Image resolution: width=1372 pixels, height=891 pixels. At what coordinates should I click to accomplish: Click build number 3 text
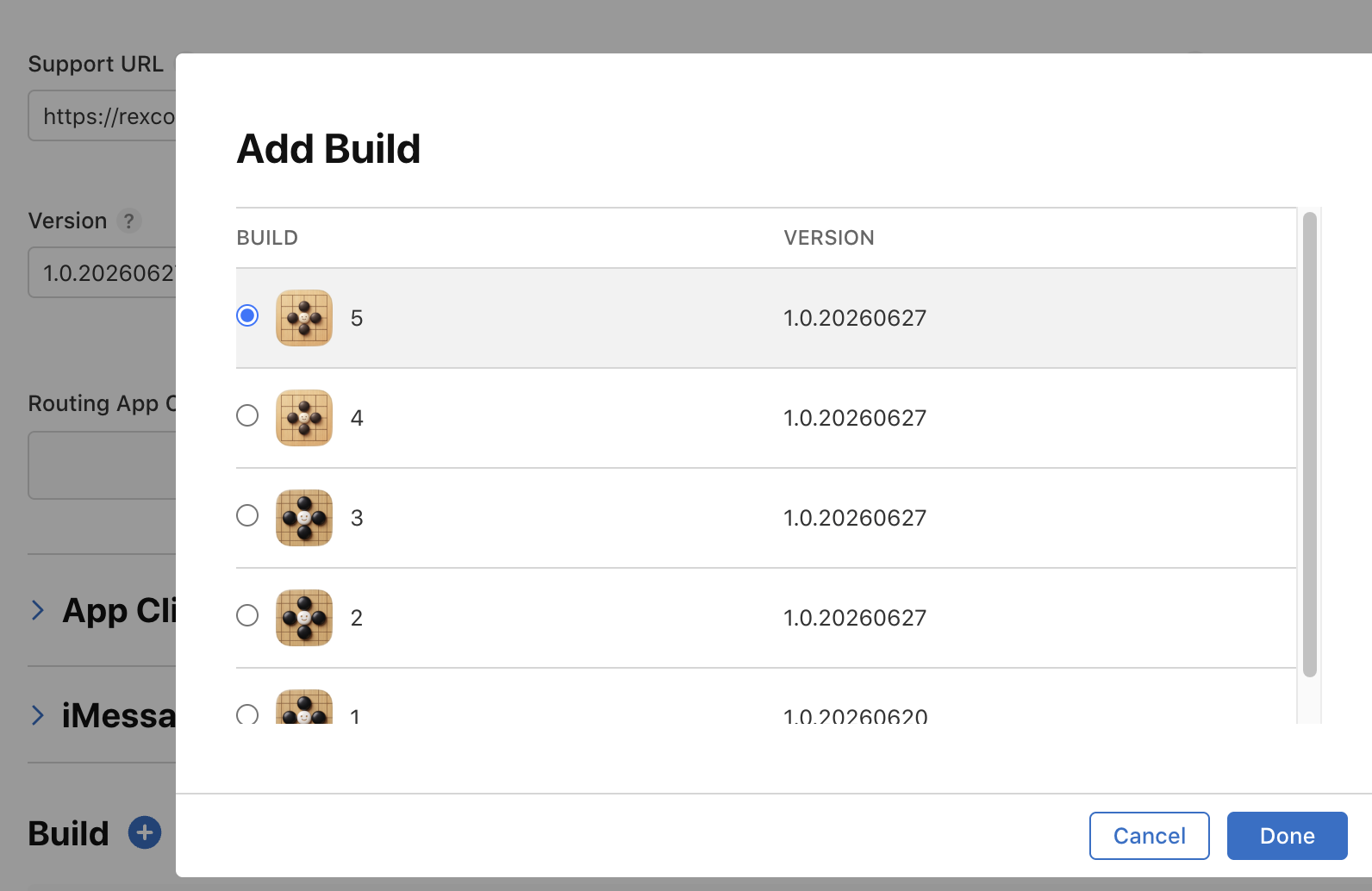tap(357, 518)
